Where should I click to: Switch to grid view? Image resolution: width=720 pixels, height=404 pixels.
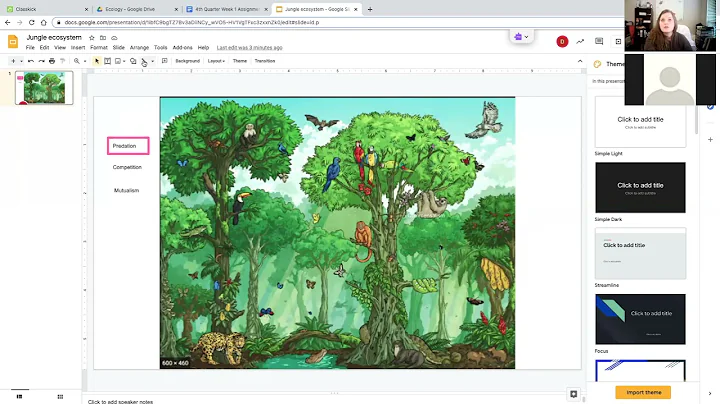click(x=60, y=397)
